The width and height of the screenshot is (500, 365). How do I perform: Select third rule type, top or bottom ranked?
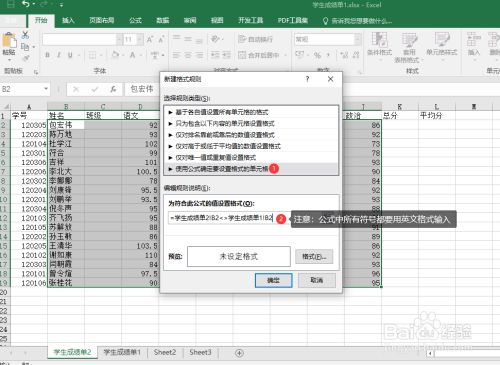[x=251, y=135]
